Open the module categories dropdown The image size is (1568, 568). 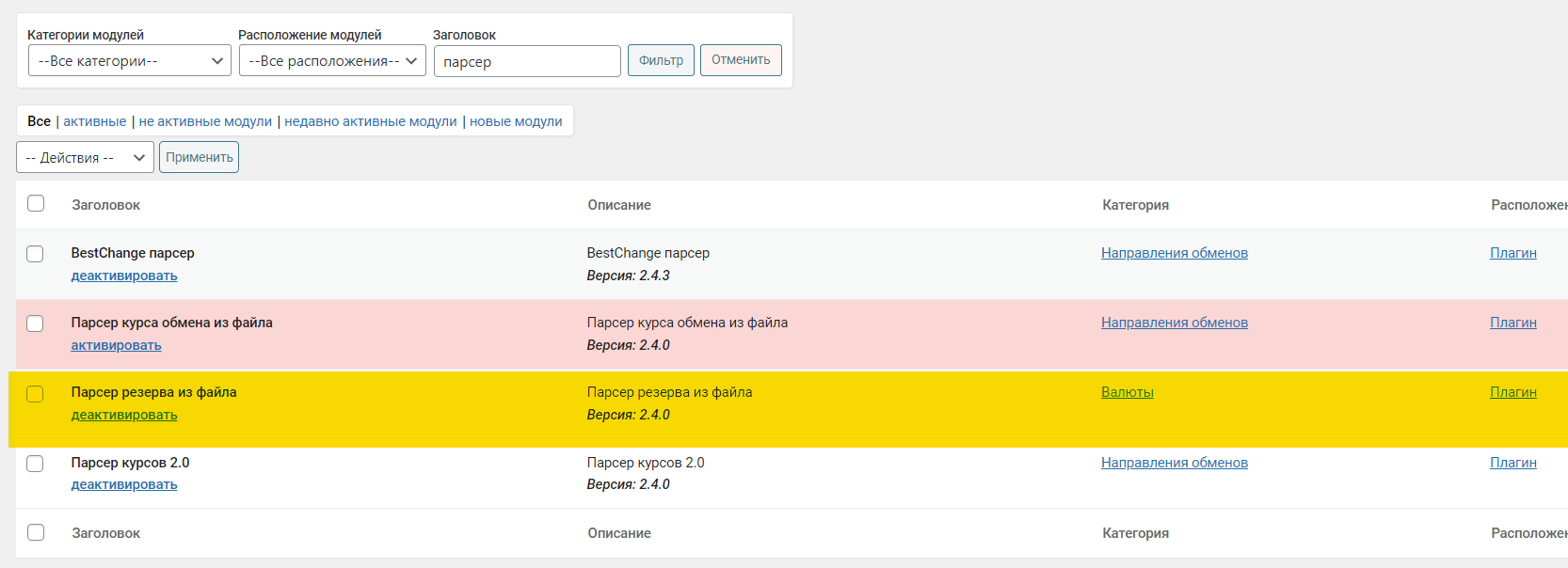(x=129, y=61)
